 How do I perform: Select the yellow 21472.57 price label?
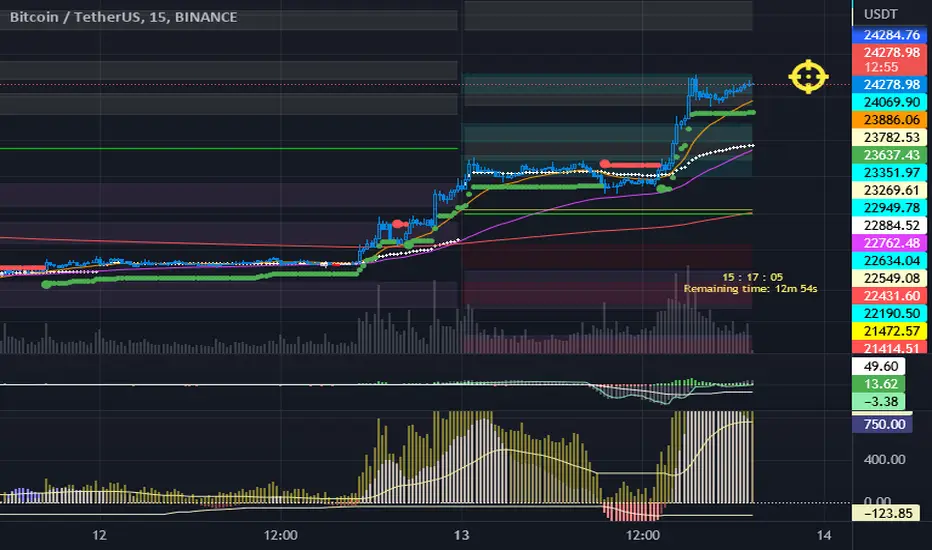889,331
